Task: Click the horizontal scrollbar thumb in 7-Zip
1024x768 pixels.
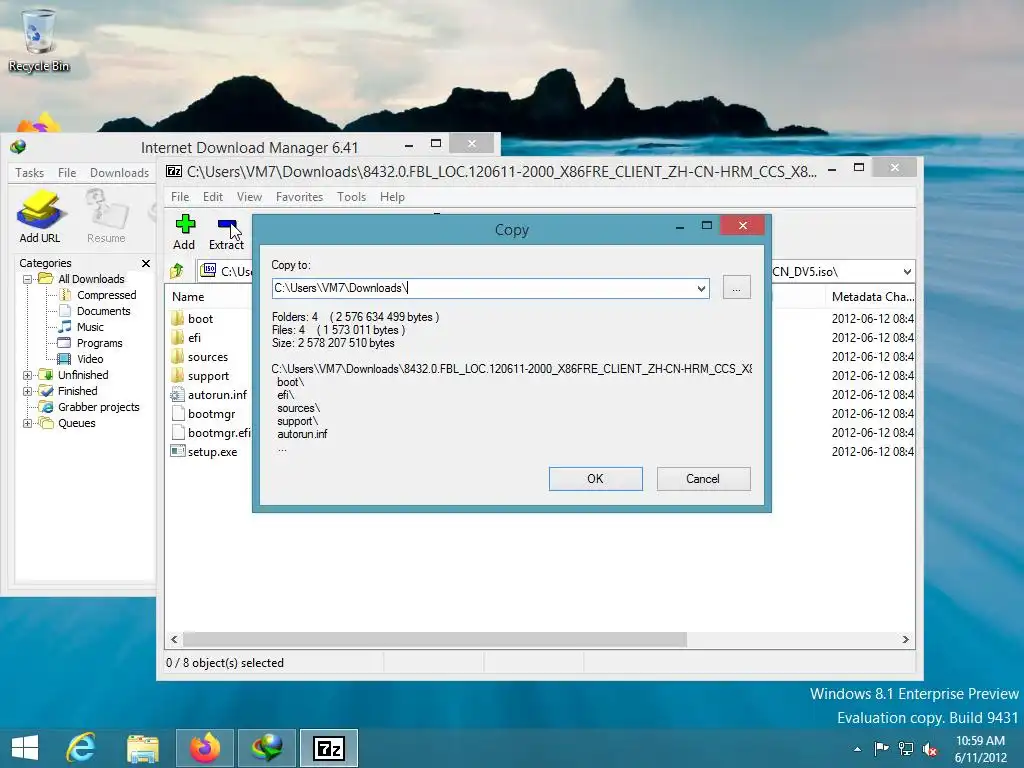Action: pyautogui.click(x=435, y=639)
